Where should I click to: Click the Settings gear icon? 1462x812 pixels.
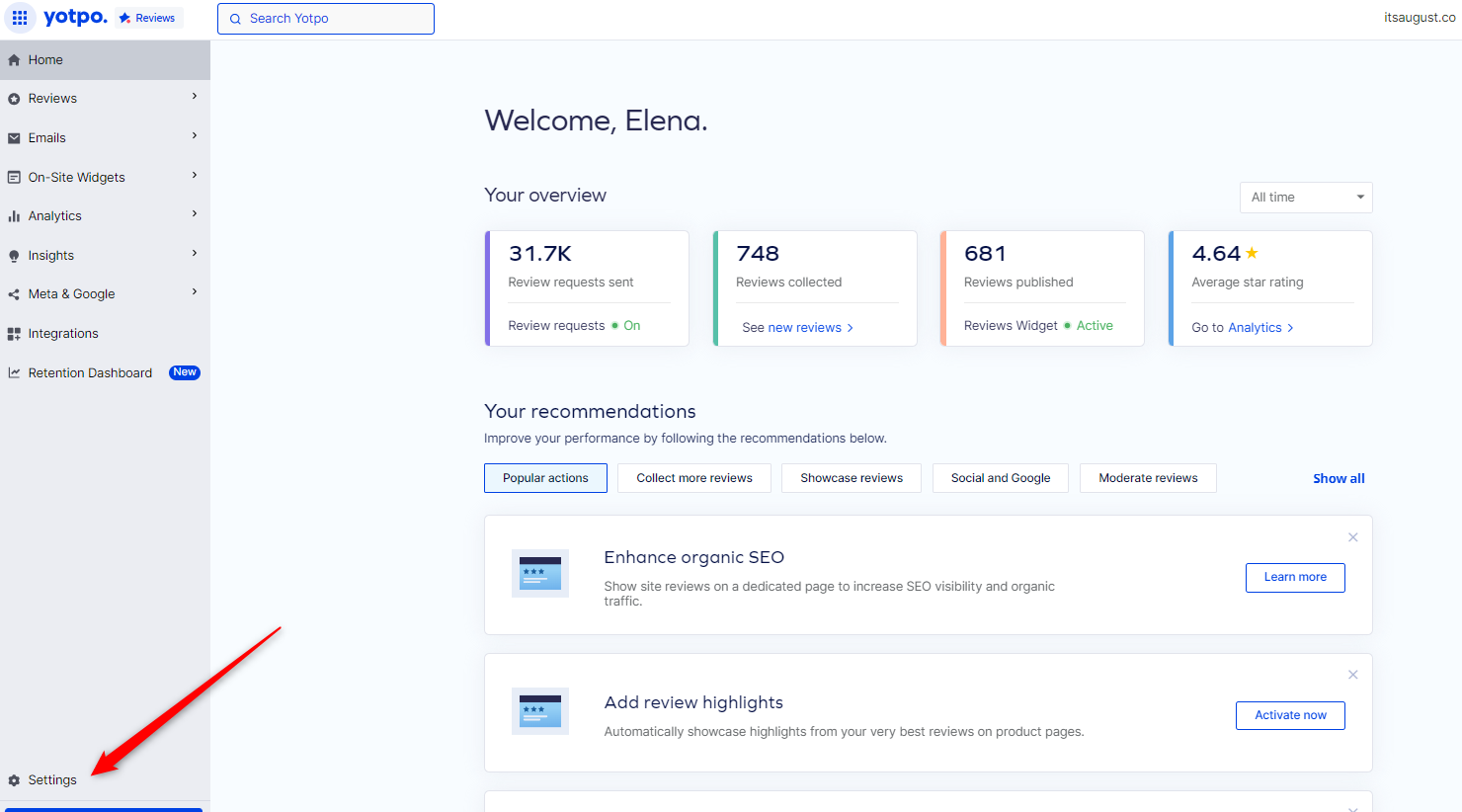click(14, 780)
